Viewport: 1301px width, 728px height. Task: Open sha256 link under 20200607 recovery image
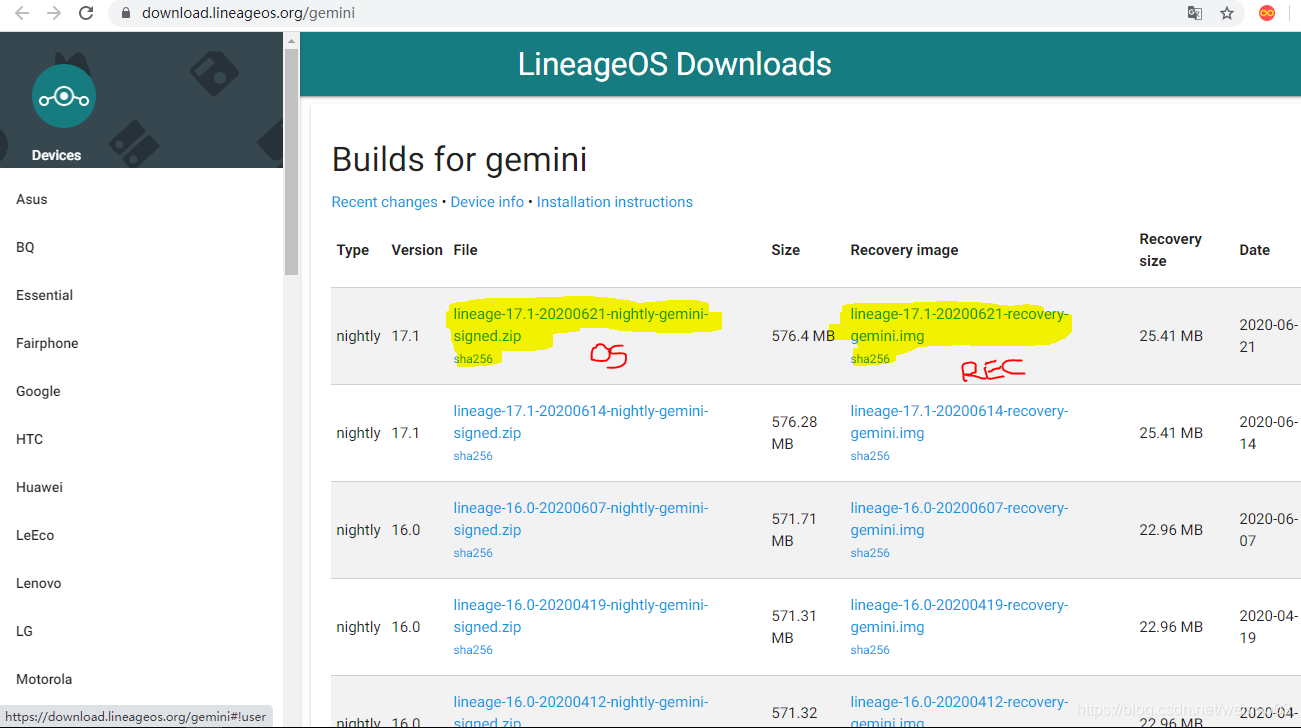[x=870, y=553]
